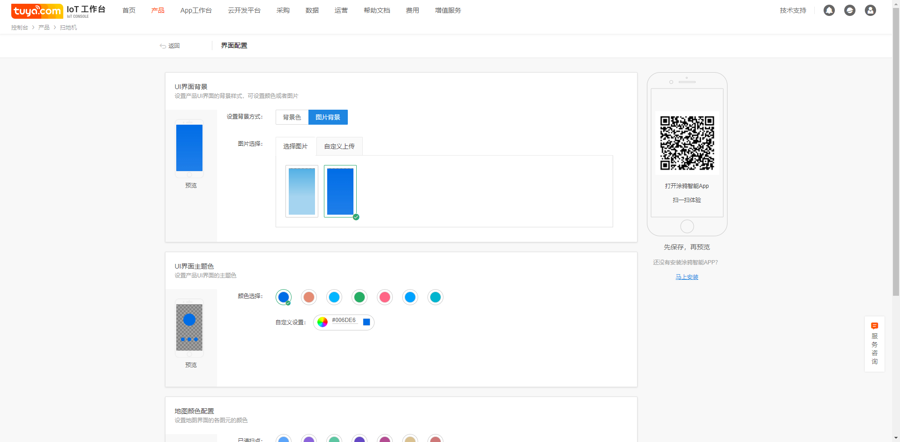Viewport: 900px width, 442px height.
Task: Open the messages chat icon in header
Action: click(850, 10)
